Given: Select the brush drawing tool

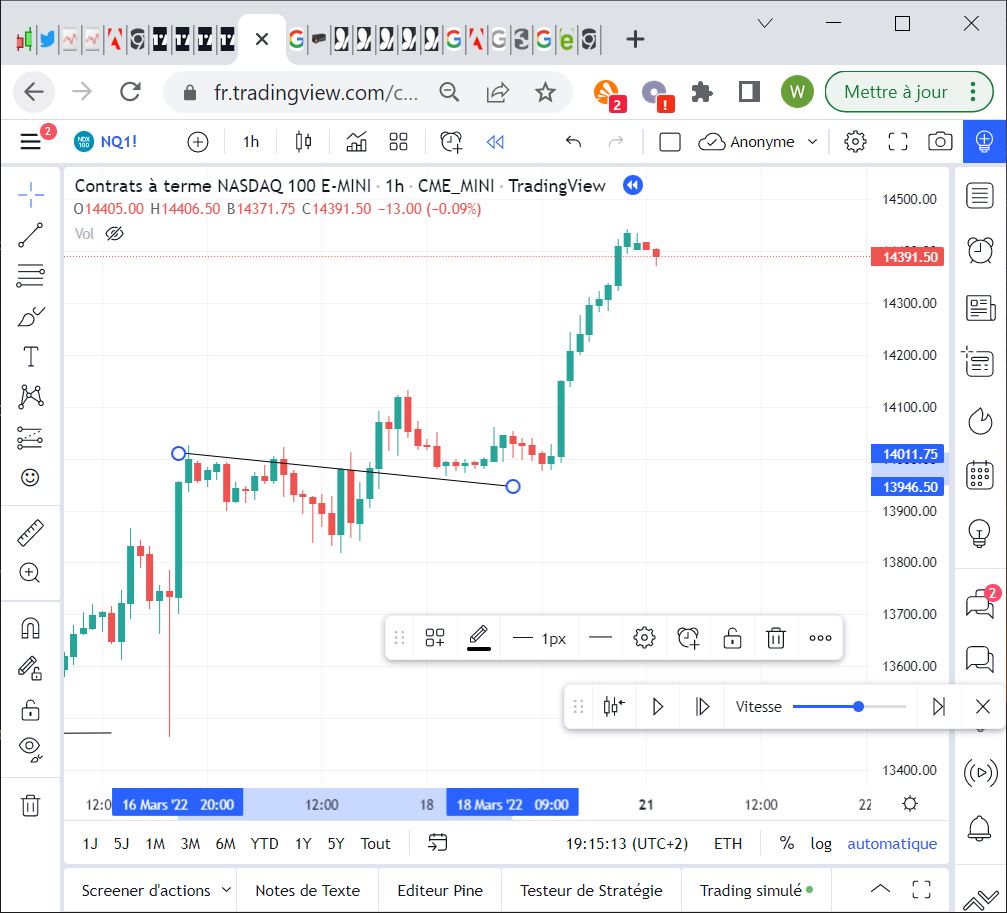Looking at the screenshot, I should (30, 316).
